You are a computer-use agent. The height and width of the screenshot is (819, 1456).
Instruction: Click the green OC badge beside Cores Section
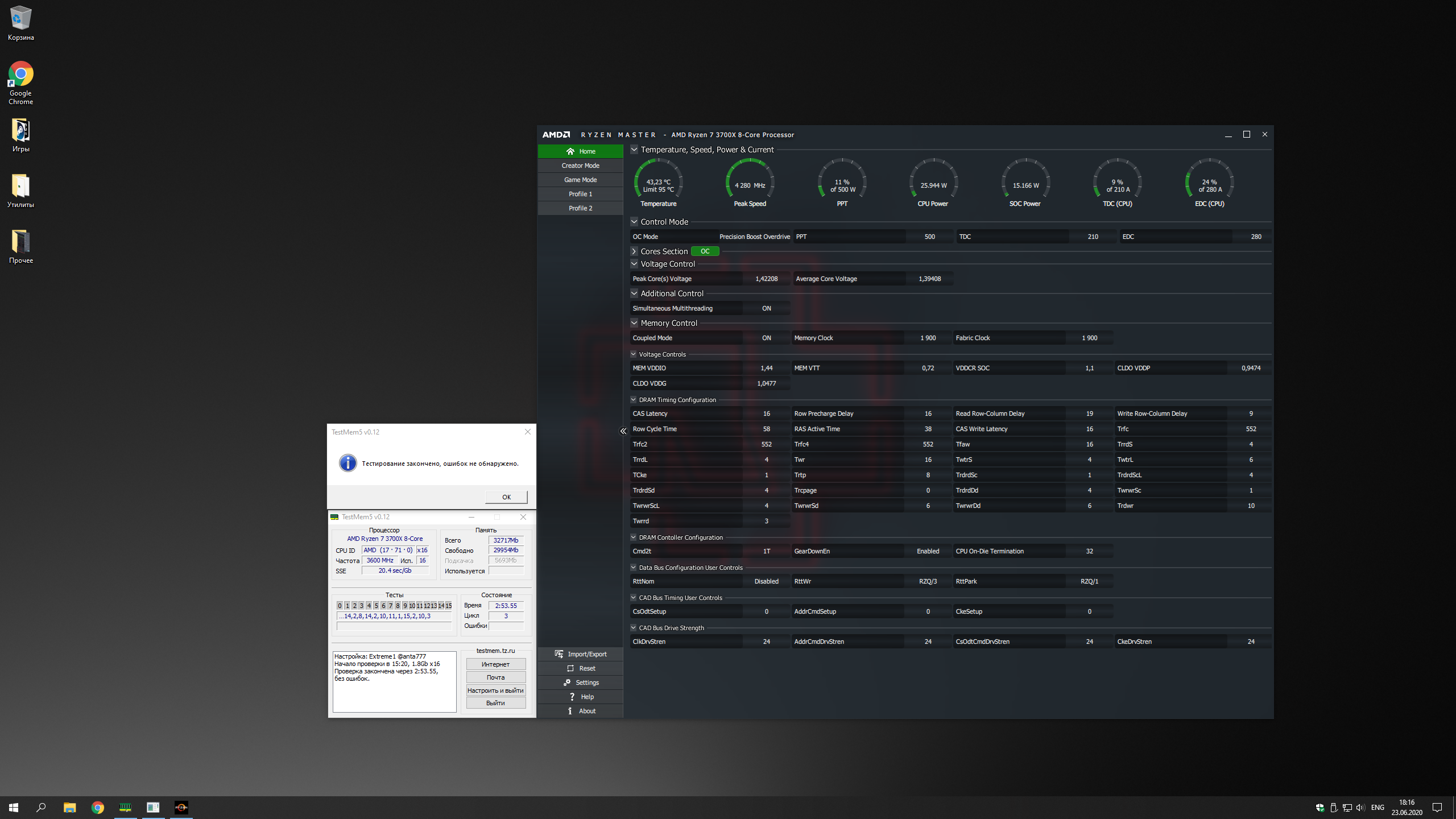coord(705,251)
